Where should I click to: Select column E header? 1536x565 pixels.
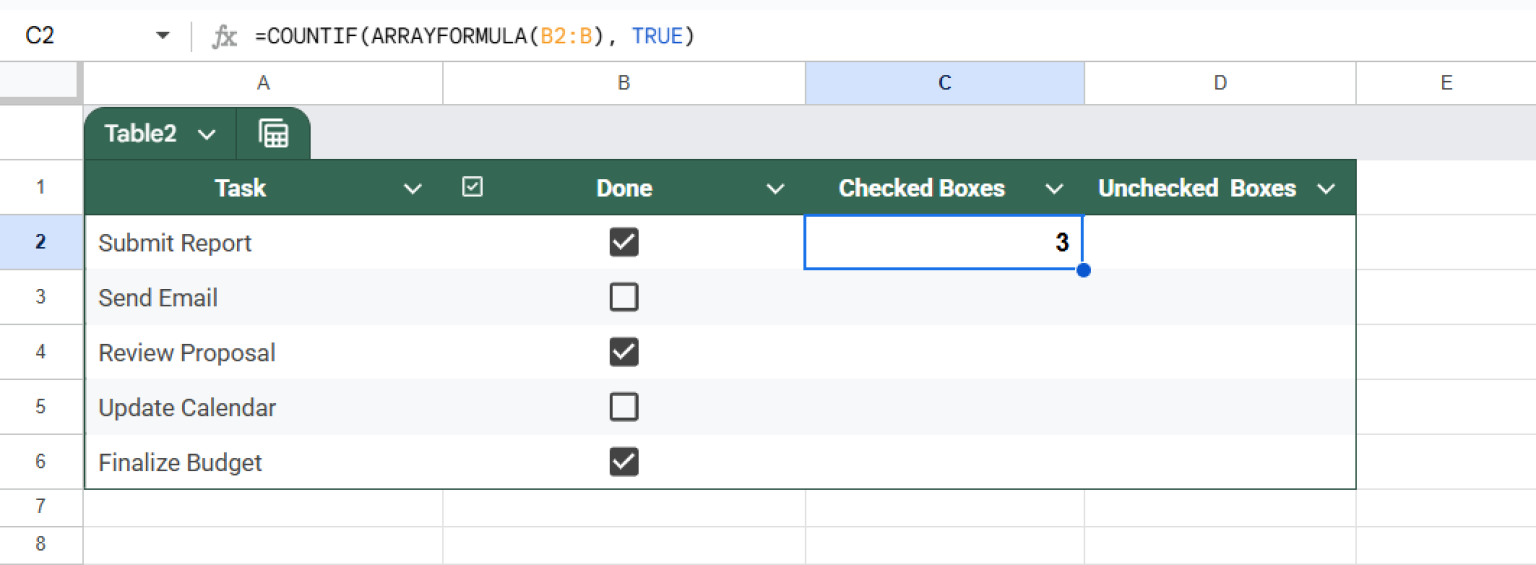pyautogui.click(x=1445, y=84)
